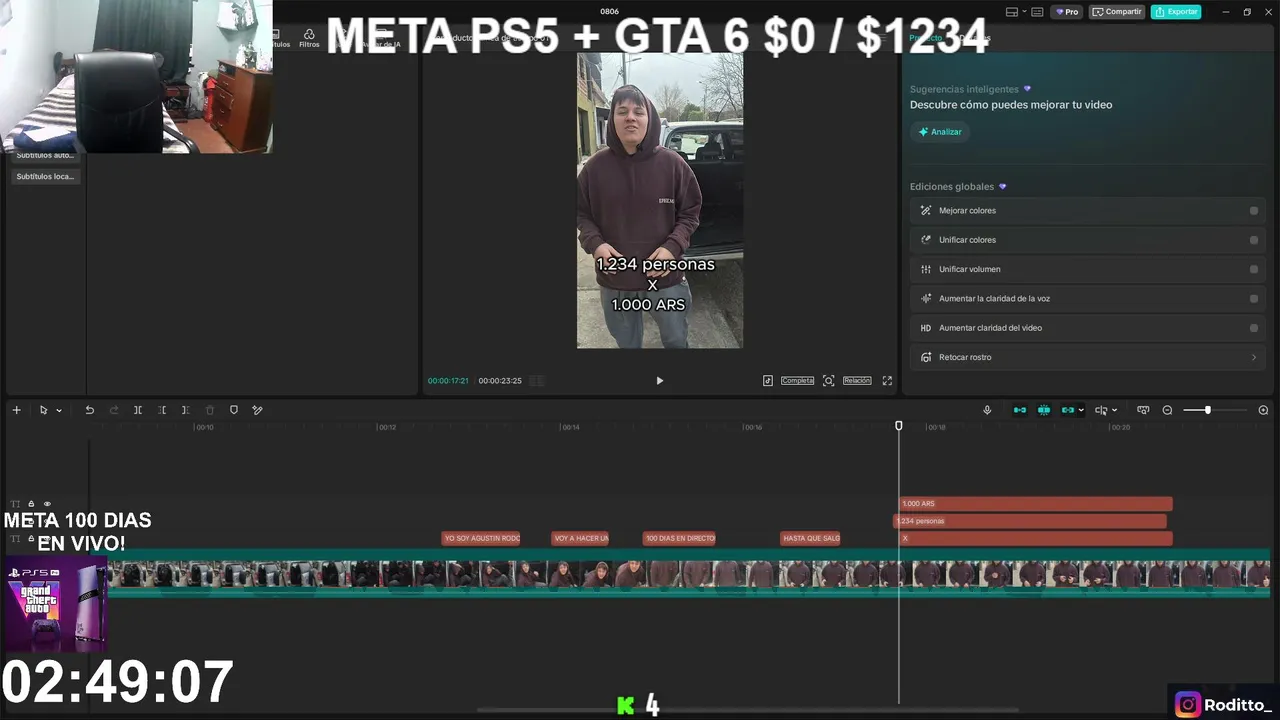The image size is (1280, 720).
Task: Open the window layout icon in title bar
Action: (1012, 12)
